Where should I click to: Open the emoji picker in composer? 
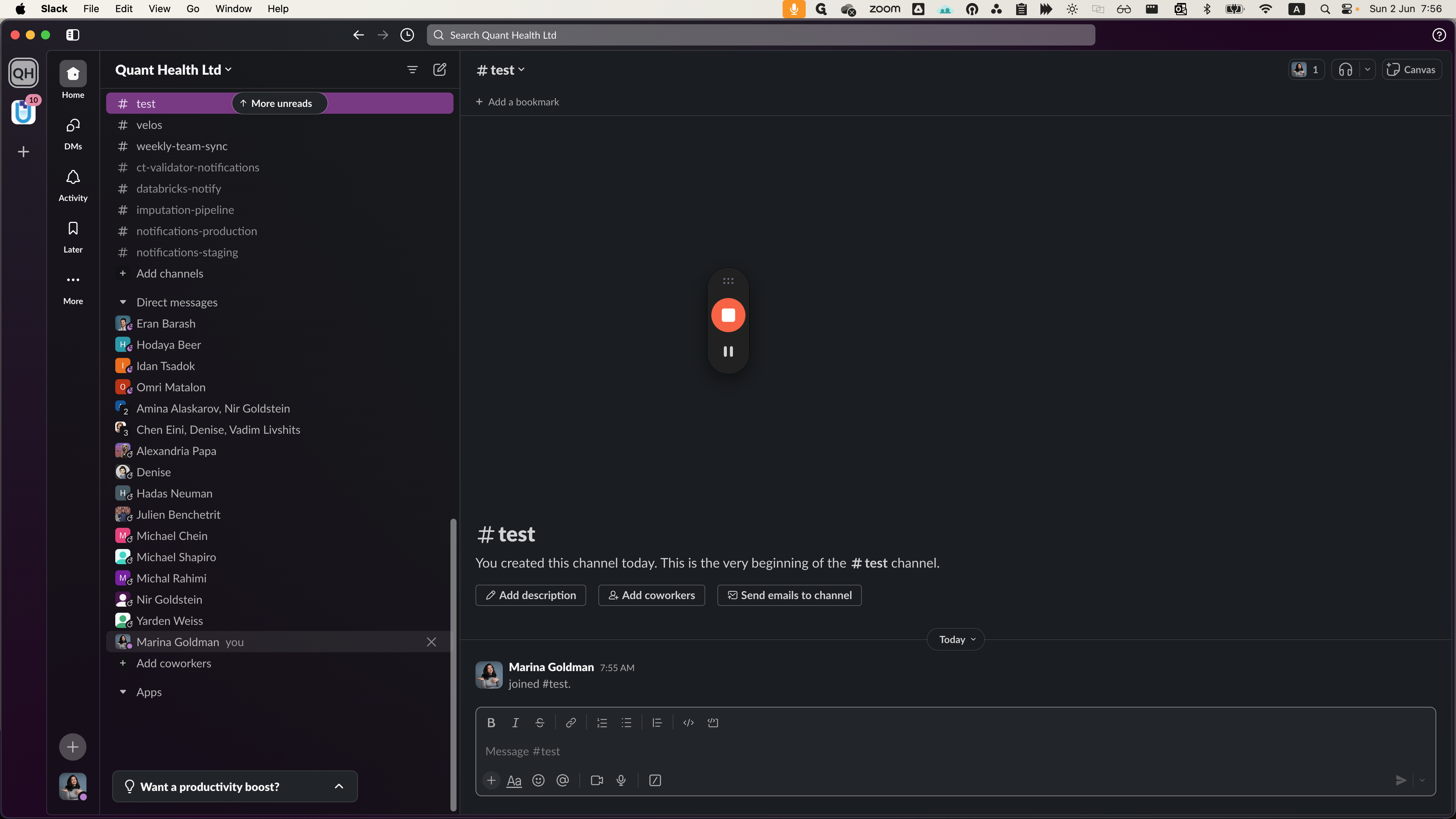[538, 781]
